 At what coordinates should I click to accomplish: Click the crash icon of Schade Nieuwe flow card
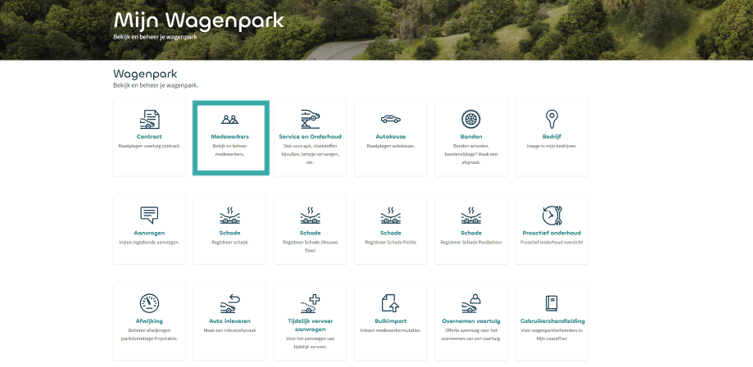(x=310, y=216)
